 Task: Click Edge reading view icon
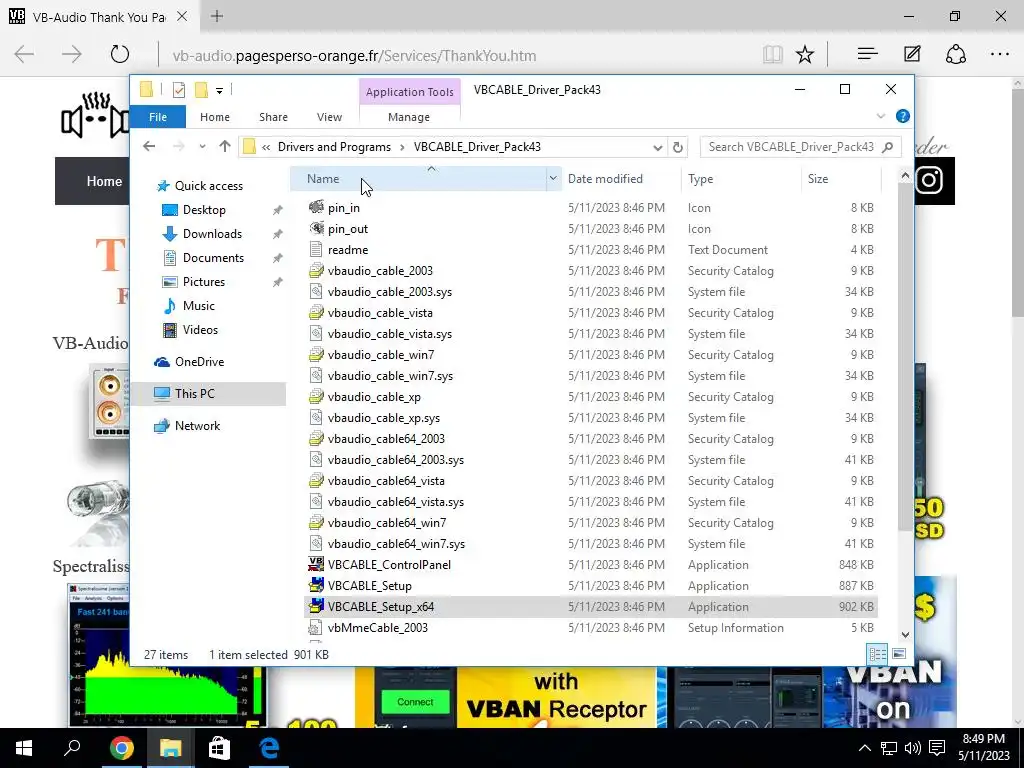pos(773,54)
